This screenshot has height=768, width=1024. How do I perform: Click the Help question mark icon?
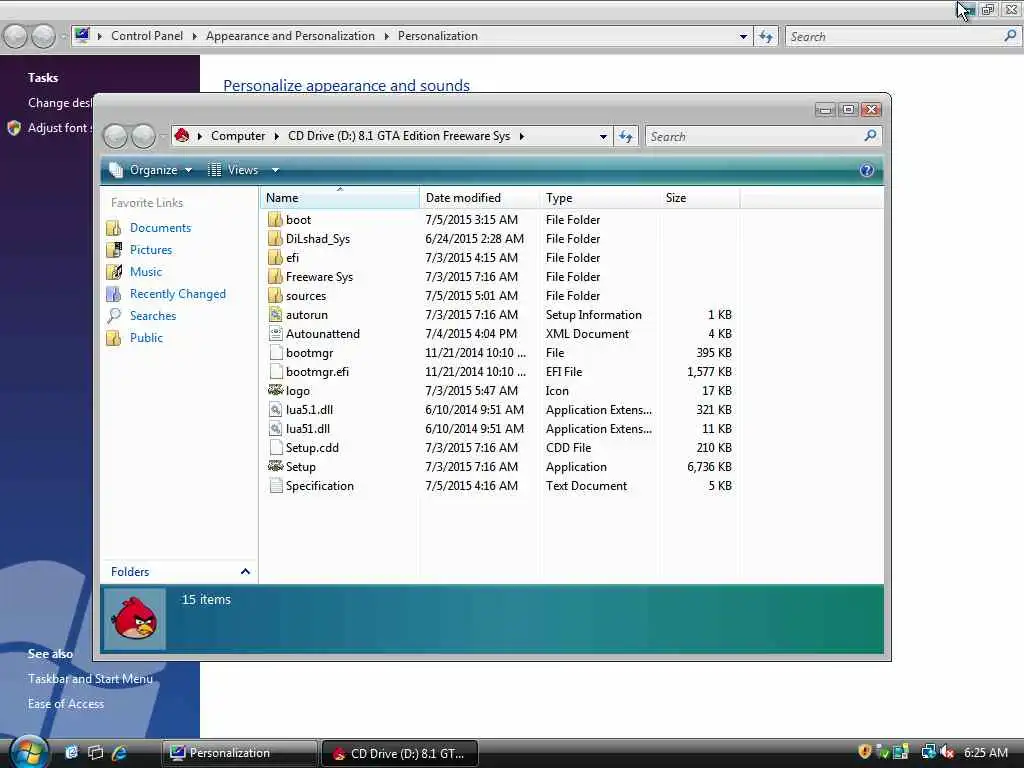[x=867, y=170]
